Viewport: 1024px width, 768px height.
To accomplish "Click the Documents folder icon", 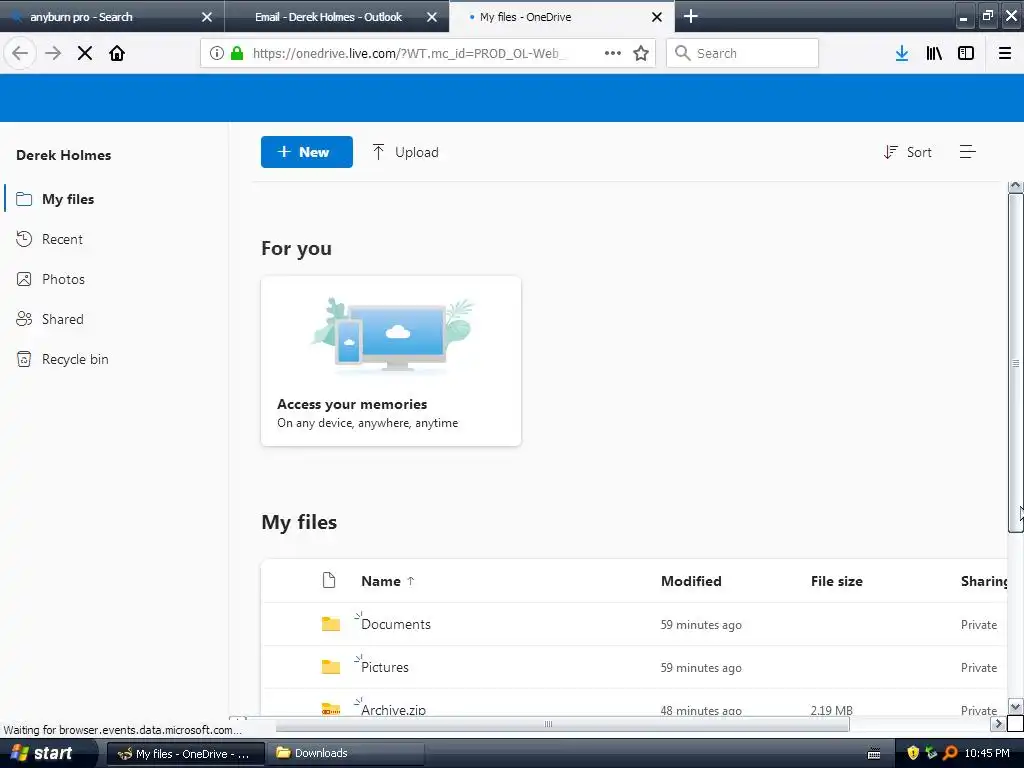I will point(331,624).
